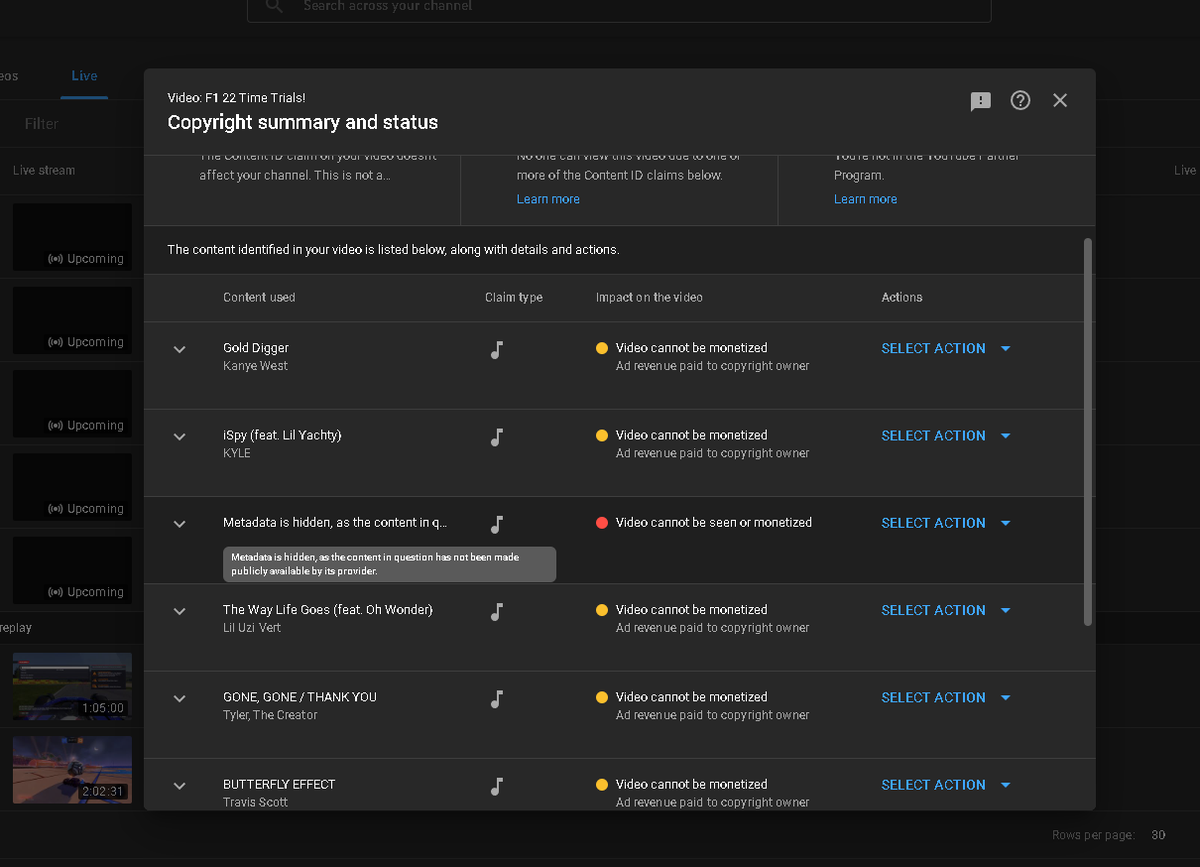Click the Live stream column header in background
Image resolution: width=1200 pixels, height=867 pixels.
pos(44,170)
